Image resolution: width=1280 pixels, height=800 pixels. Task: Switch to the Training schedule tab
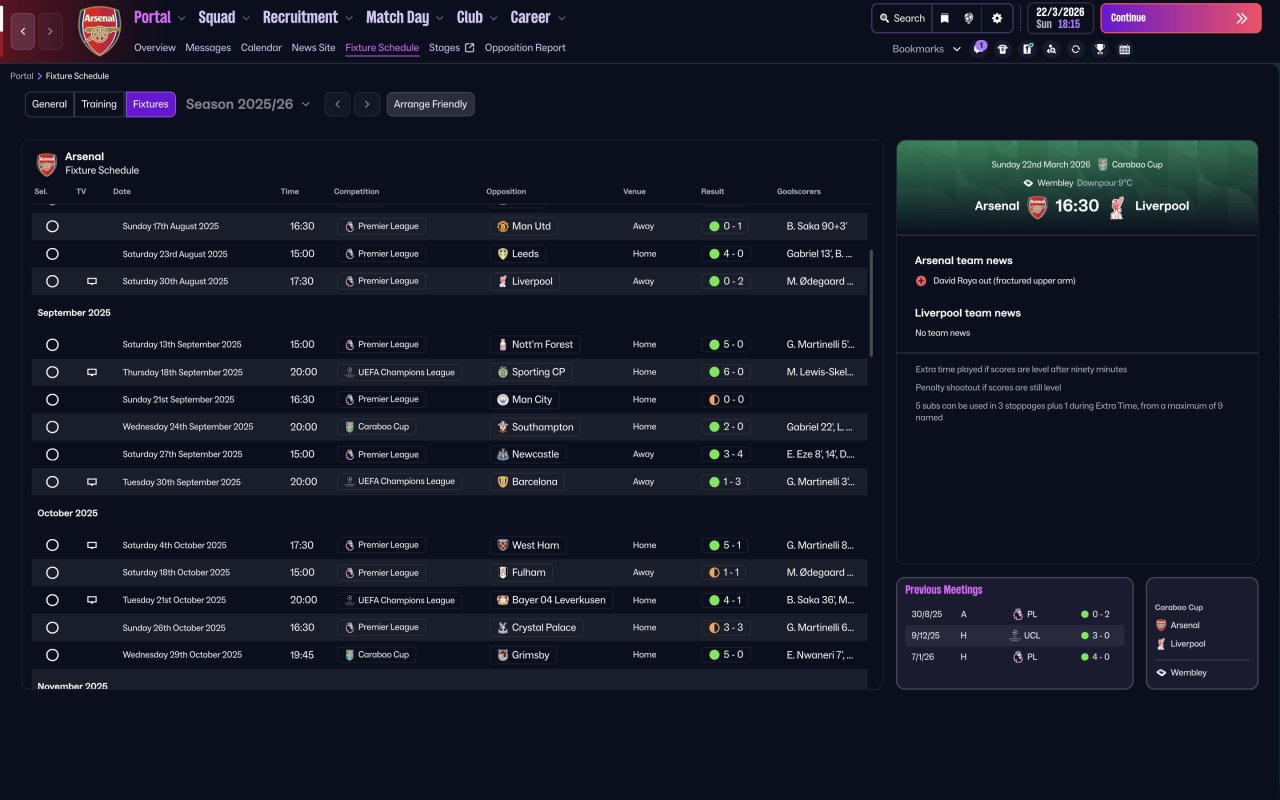pyautogui.click(x=99, y=104)
